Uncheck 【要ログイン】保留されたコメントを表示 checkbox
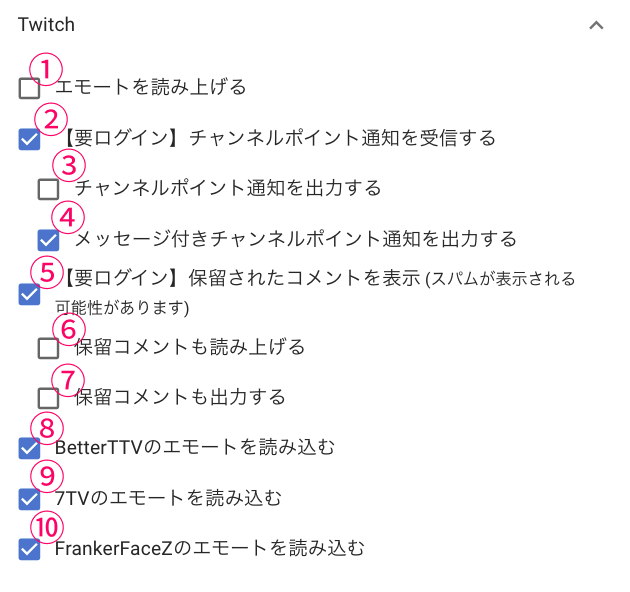The image size is (630, 592). tap(29, 294)
